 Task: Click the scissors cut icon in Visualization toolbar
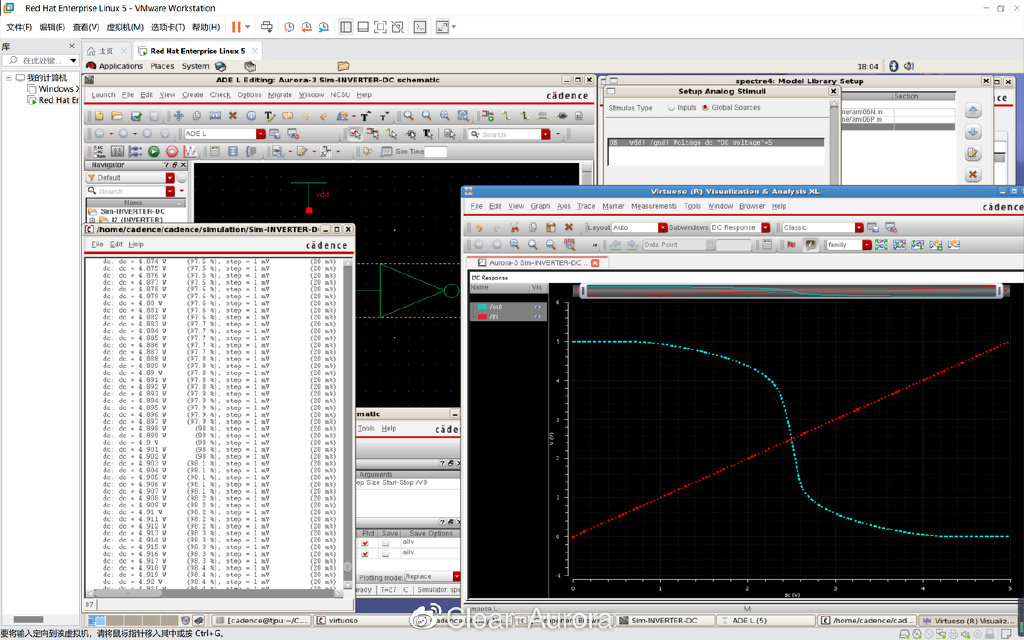click(514, 228)
